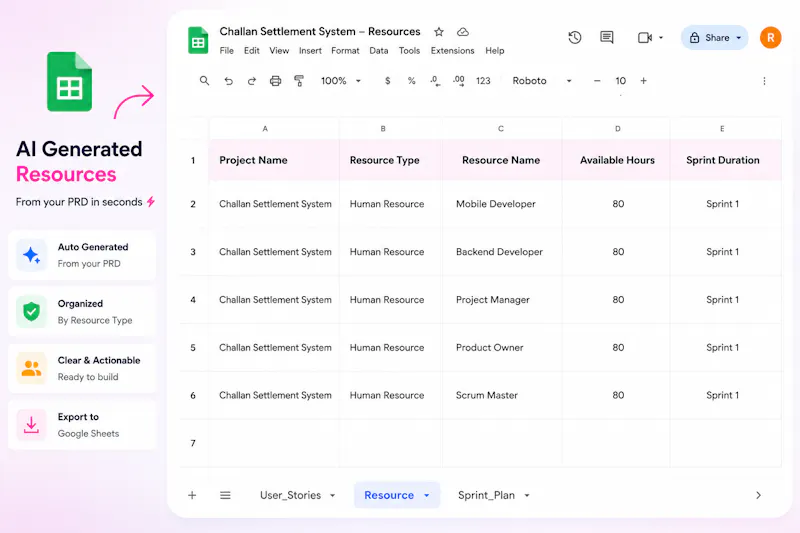Click the Project Manager cell
Screen dimensions: 800x533
point(502,300)
